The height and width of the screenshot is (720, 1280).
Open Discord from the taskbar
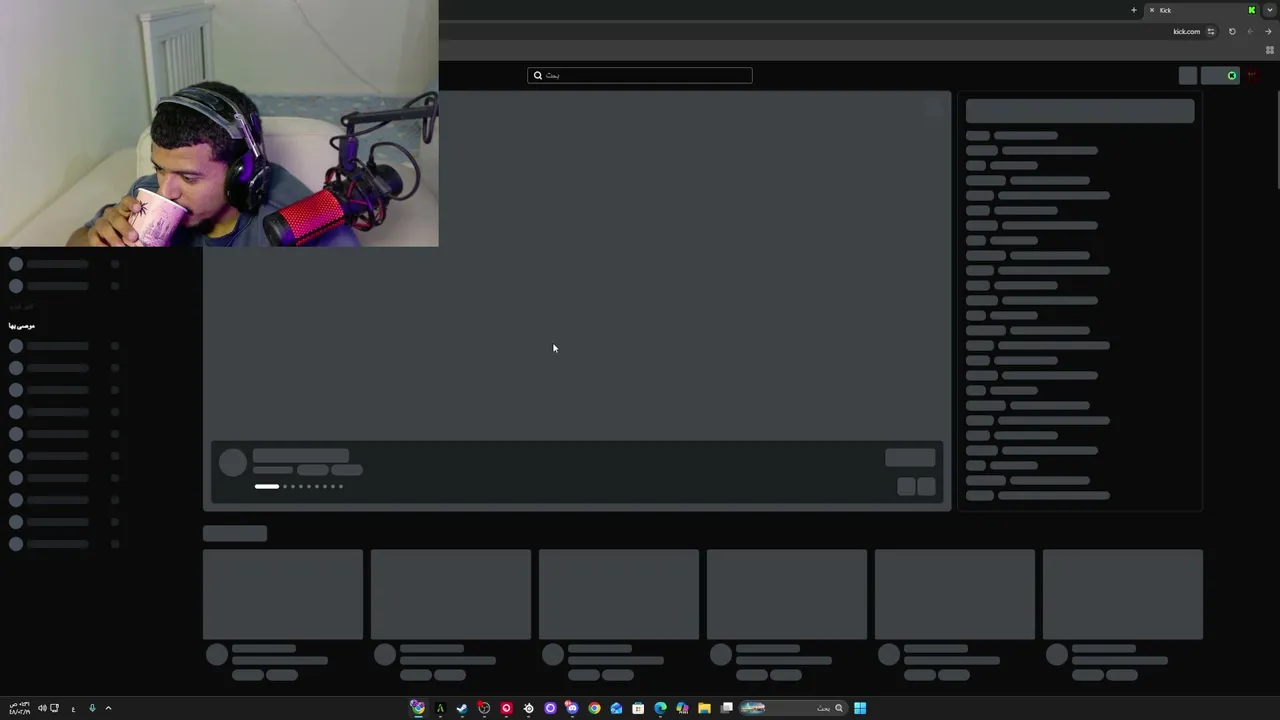(572, 708)
